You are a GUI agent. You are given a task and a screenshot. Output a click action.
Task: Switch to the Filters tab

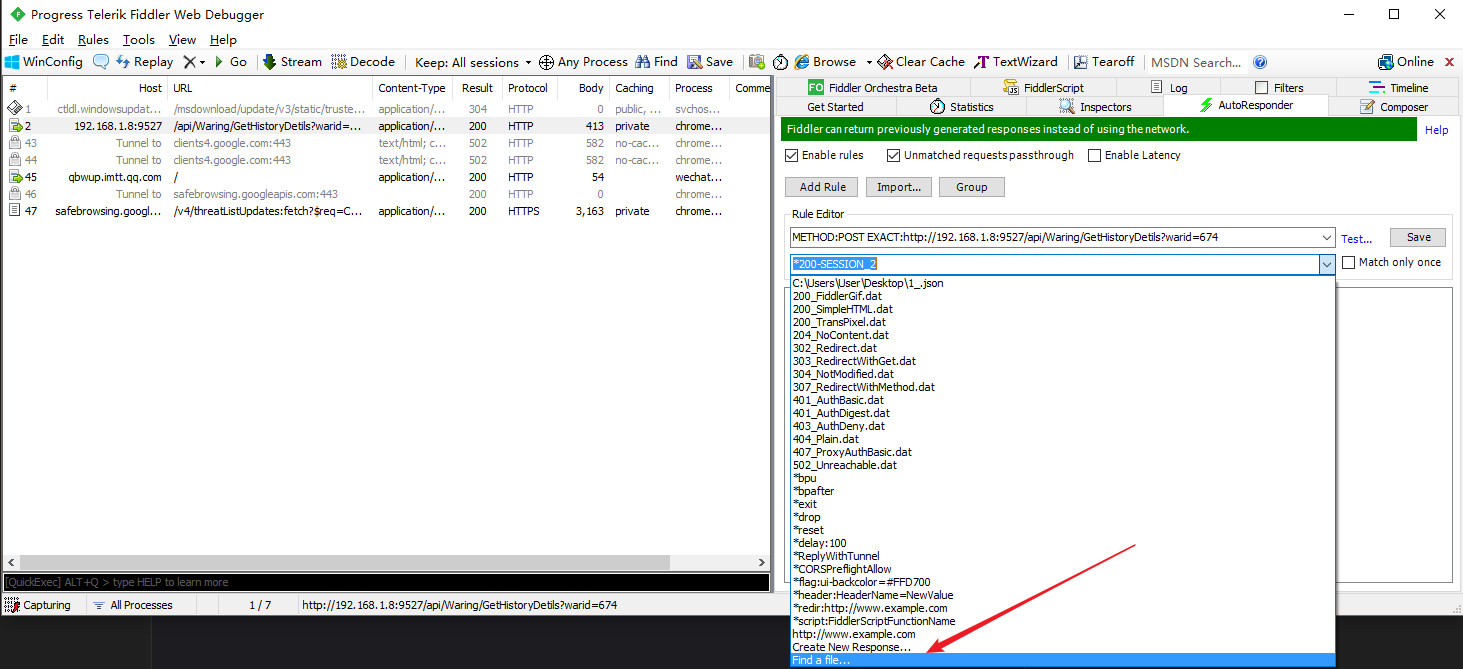tap(1279, 88)
